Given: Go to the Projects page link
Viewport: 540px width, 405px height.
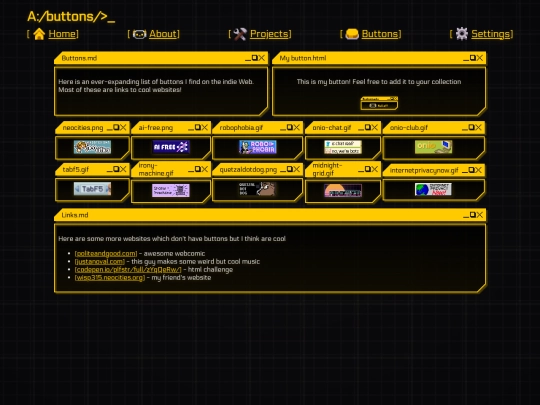Looking at the screenshot, I should (x=269, y=34).
